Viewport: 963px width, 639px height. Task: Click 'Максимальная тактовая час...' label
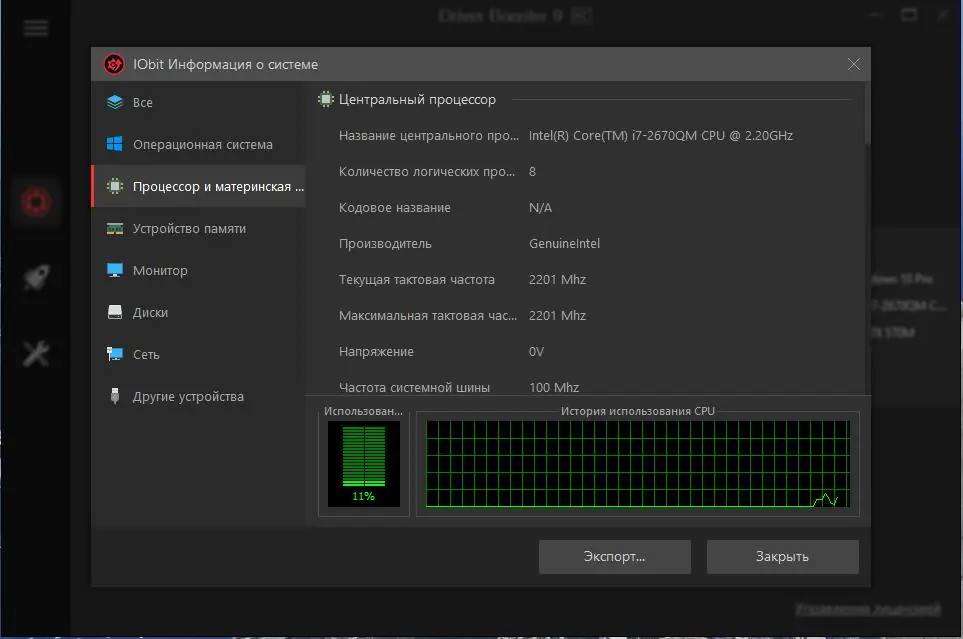point(428,315)
